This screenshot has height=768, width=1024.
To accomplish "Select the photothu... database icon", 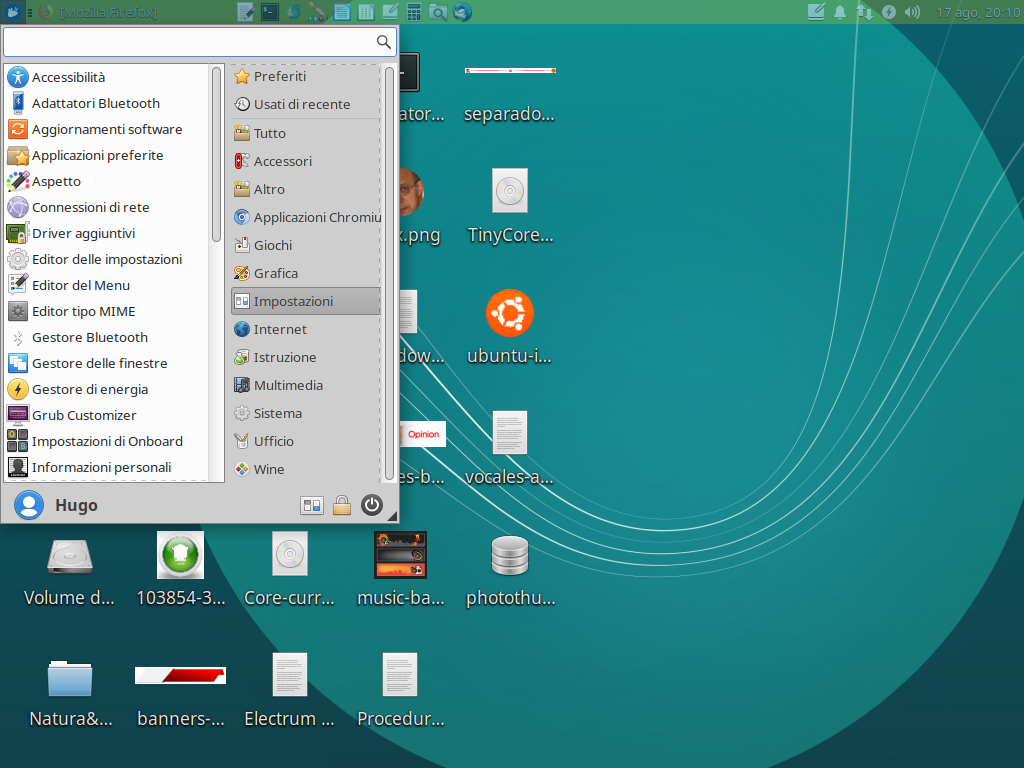I will [510, 569].
